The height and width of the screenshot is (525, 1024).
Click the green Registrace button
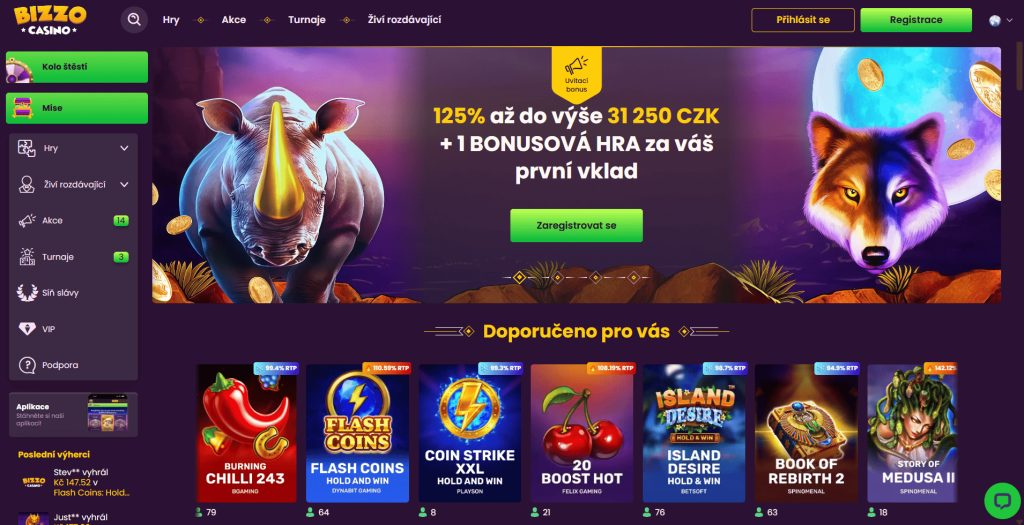coord(916,20)
